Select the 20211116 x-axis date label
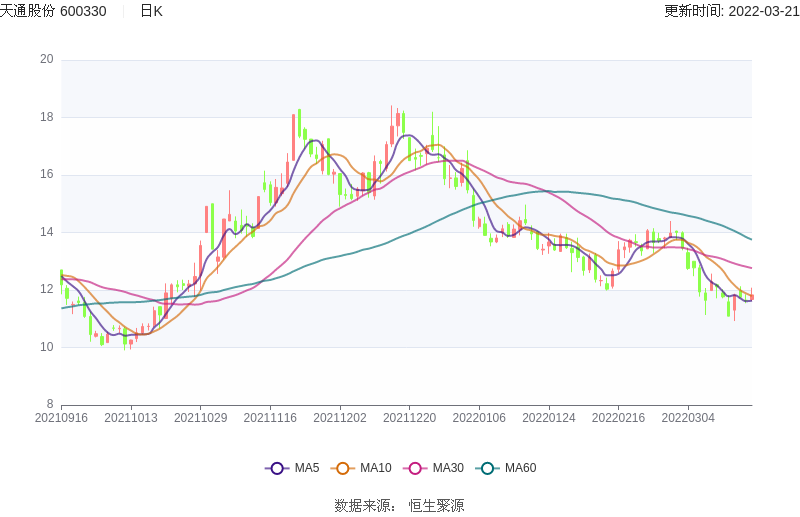The image size is (800, 517). [270, 418]
